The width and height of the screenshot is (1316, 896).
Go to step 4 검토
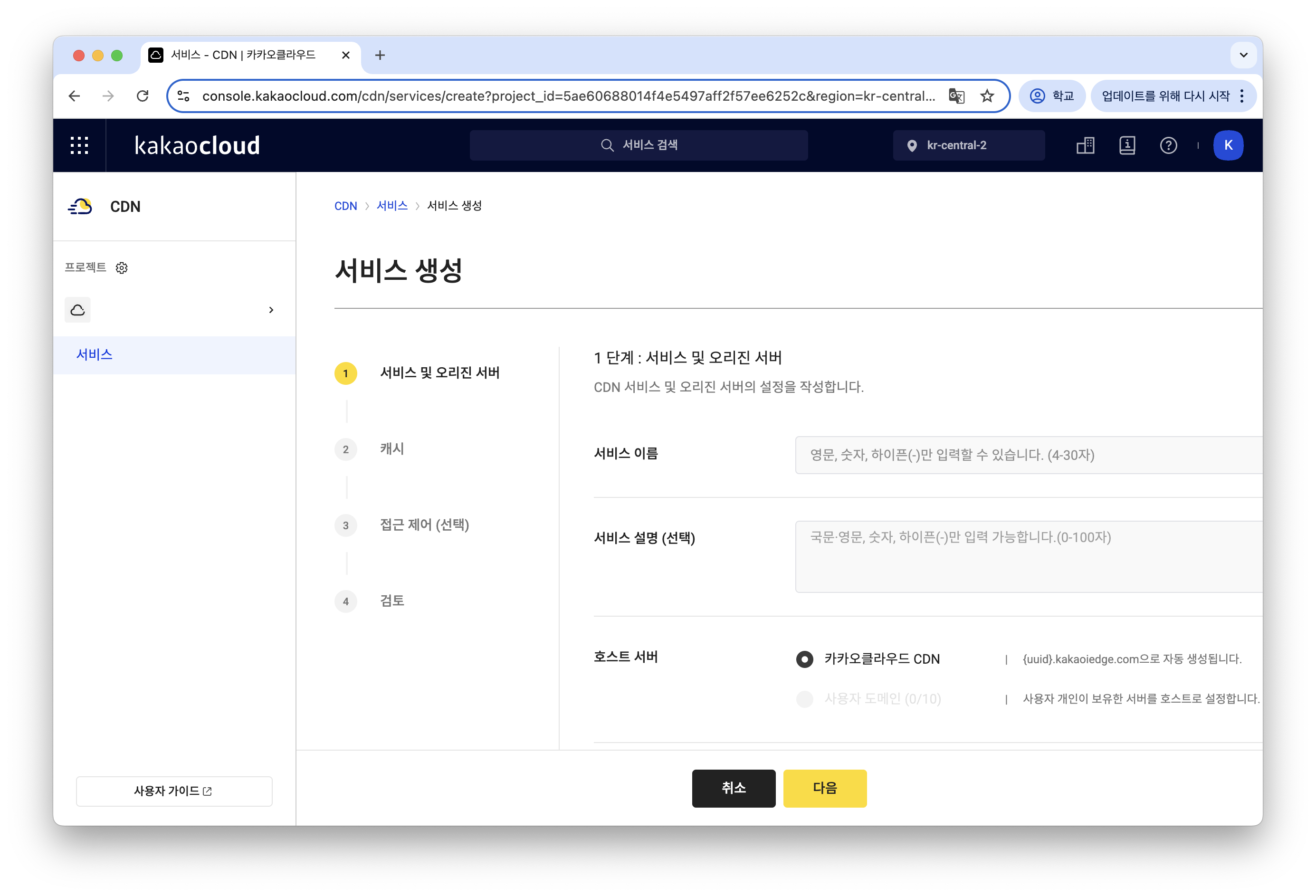[369, 601]
